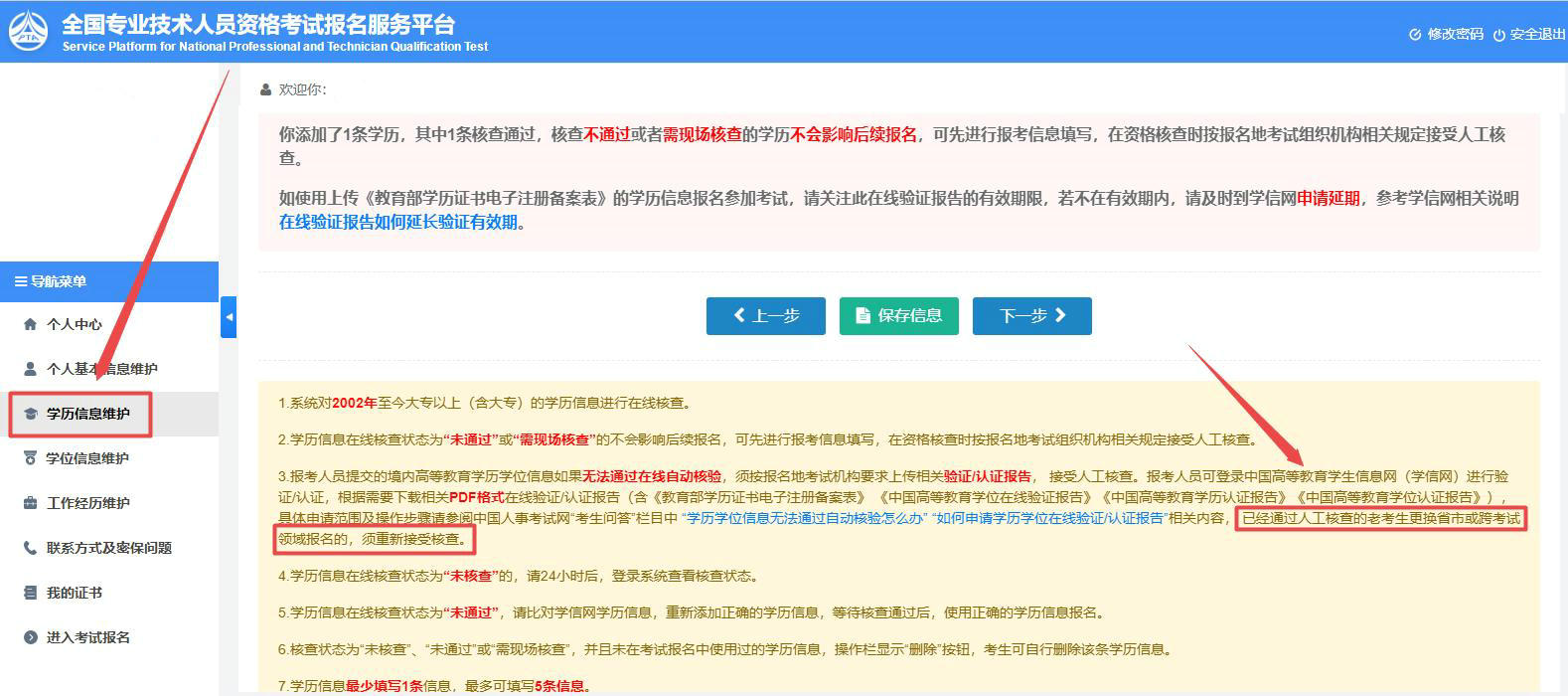Toggle the 导航菜单 navigation header

(52, 281)
